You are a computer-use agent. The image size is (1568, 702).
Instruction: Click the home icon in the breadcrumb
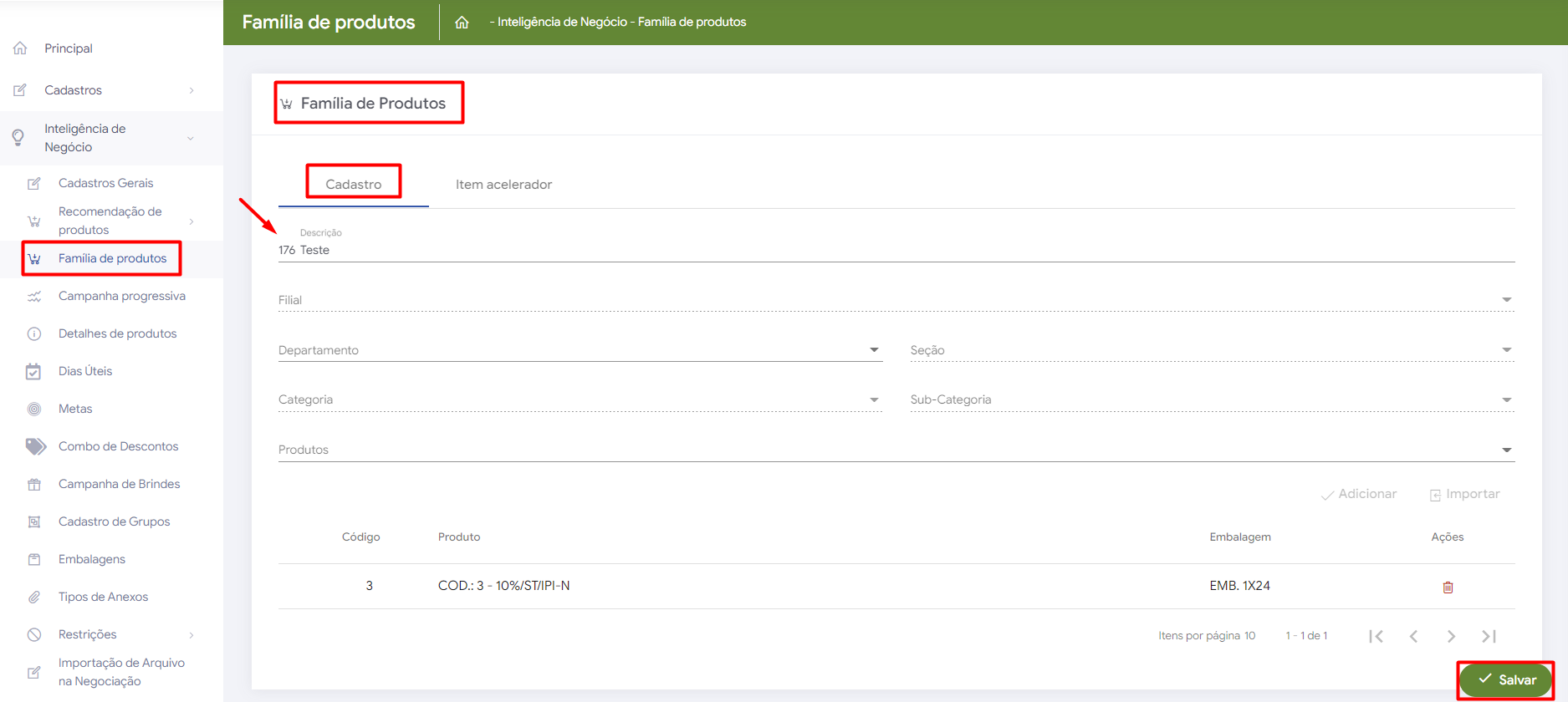pyautogui.click(x=462, y=23)
